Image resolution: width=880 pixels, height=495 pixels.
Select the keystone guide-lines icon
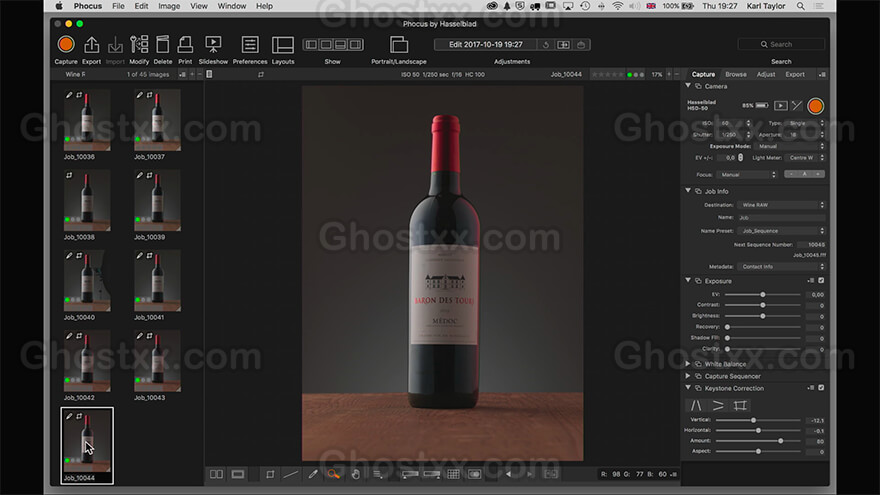click(x=740, y=405)
